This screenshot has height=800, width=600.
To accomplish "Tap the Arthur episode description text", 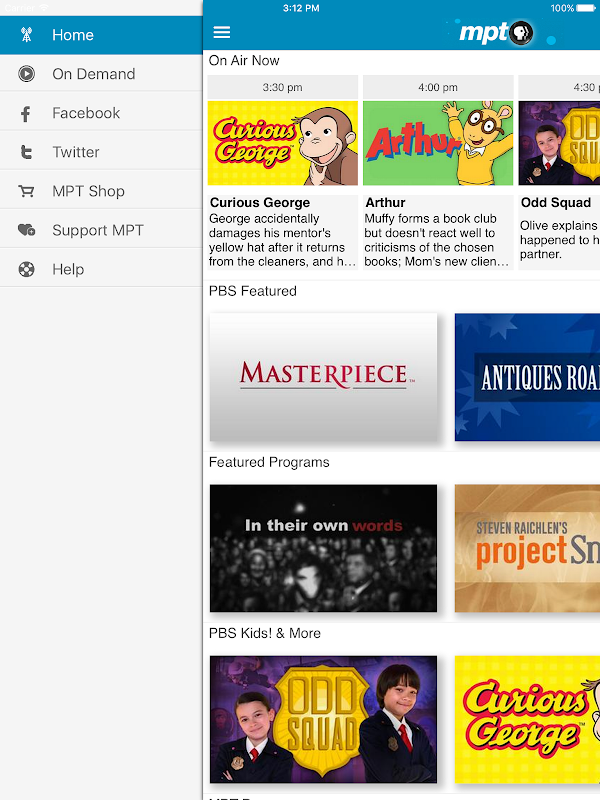I will [x=438, y=240].
